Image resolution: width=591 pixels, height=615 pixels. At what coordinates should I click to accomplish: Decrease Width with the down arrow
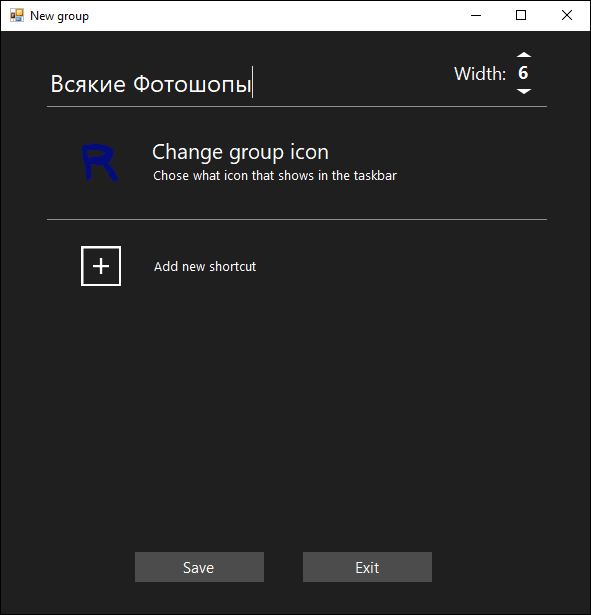point(524,91)
